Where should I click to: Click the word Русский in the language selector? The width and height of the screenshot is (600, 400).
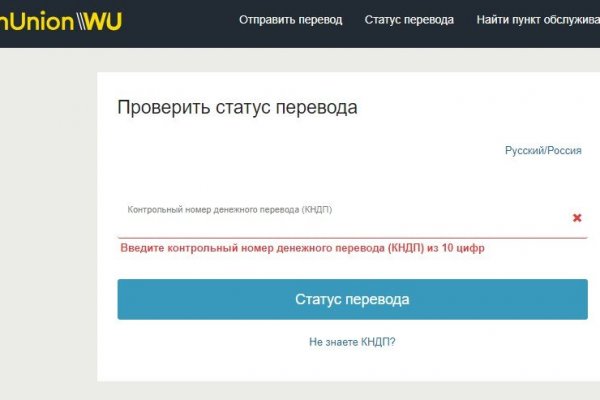[524, 150]
